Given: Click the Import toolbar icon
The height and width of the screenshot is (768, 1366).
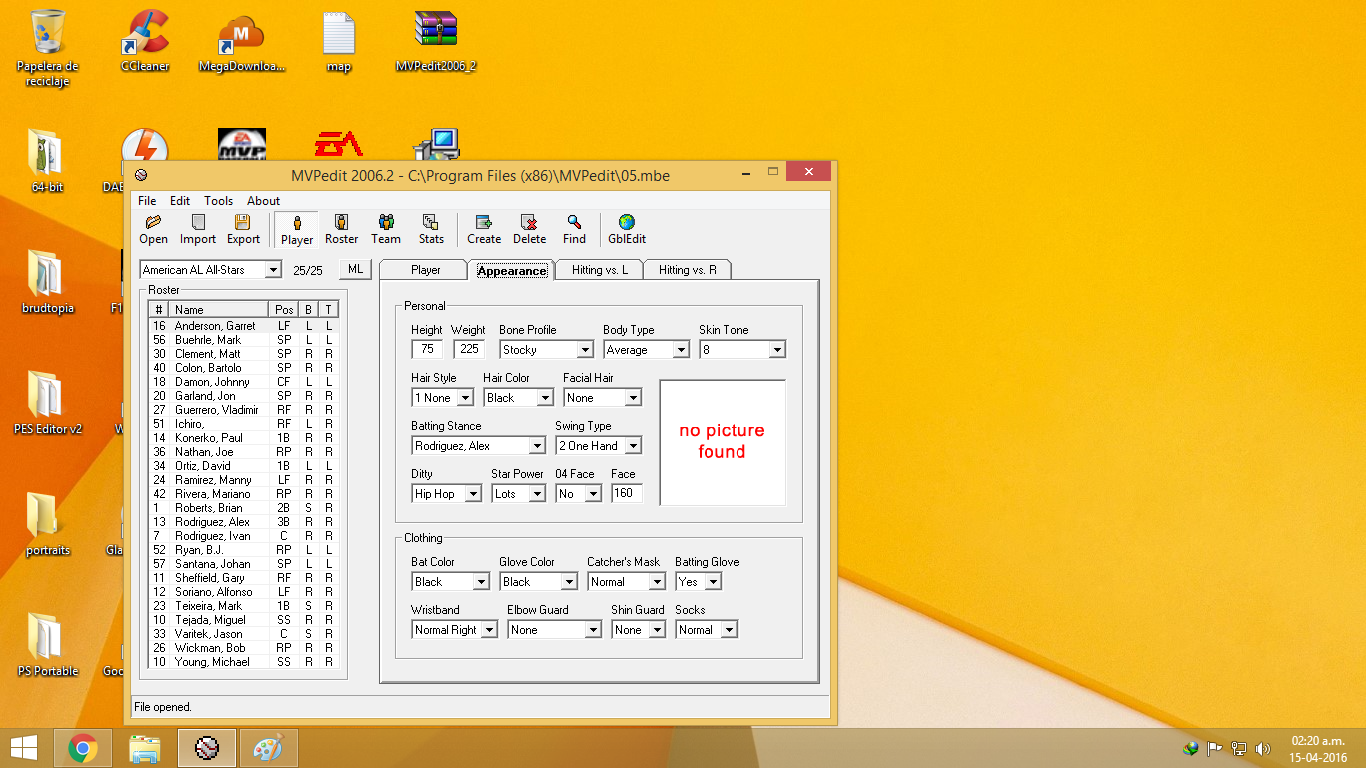Looking at the screenshot, I should pos(198,229).
